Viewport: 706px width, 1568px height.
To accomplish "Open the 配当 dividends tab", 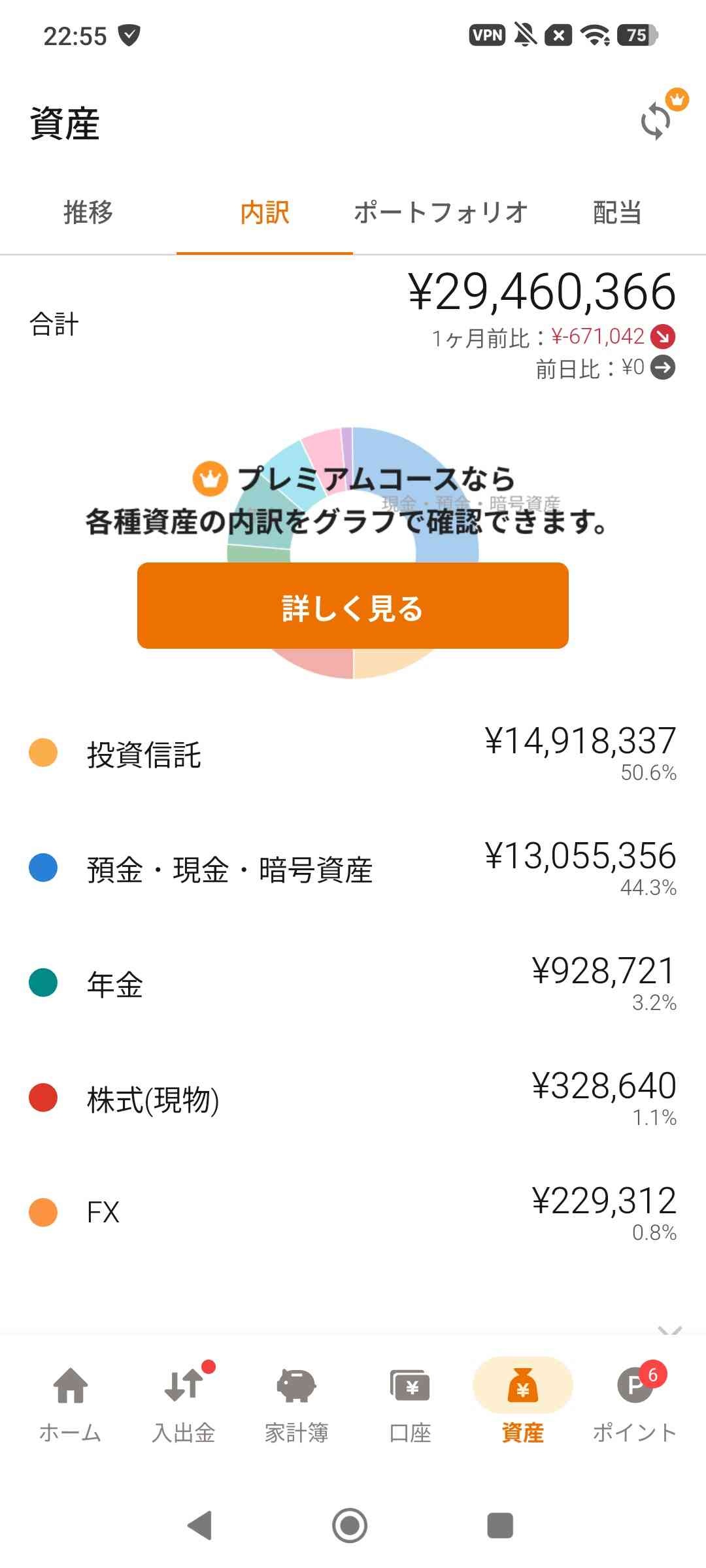I will (x=617, y=212).
